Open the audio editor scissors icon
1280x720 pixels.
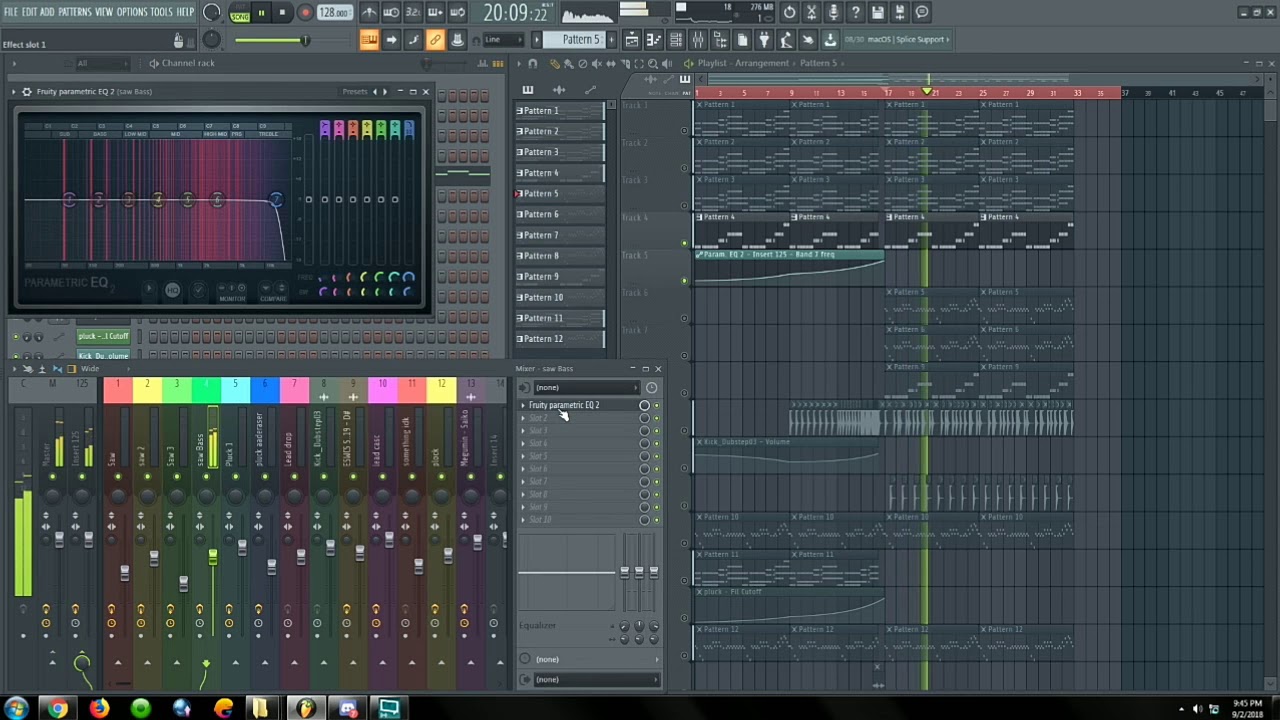coord(811,13)
